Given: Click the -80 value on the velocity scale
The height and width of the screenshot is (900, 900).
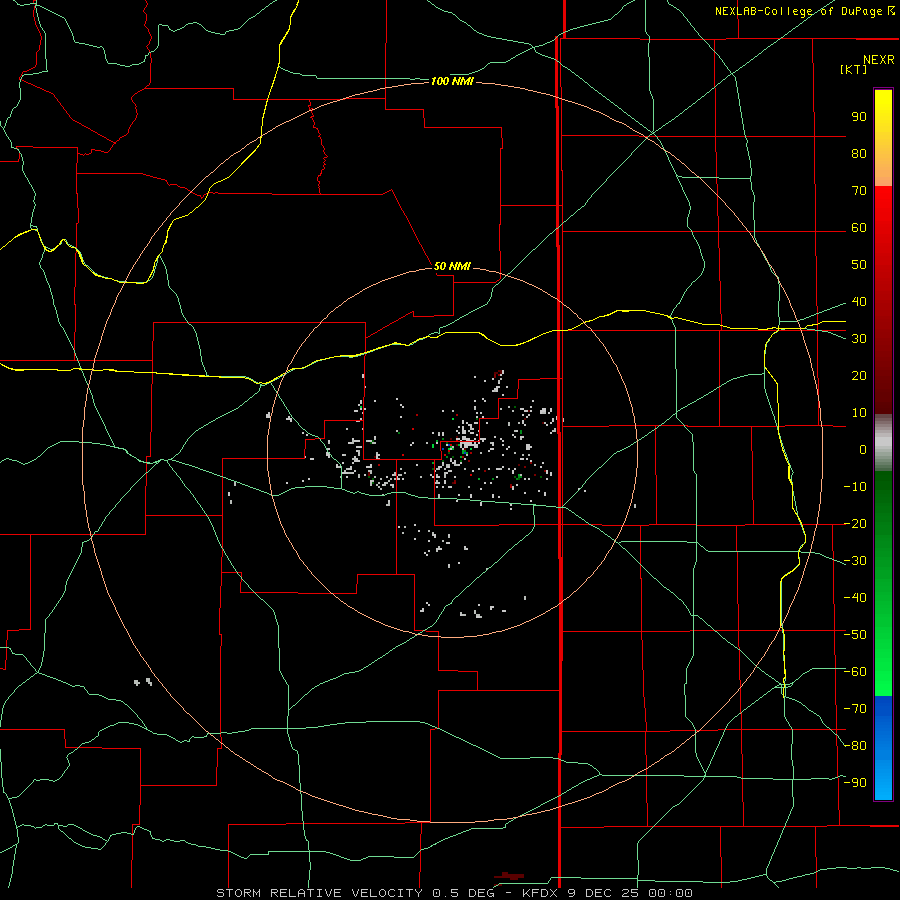Looking at the screenshot, I should pos(855,746).
